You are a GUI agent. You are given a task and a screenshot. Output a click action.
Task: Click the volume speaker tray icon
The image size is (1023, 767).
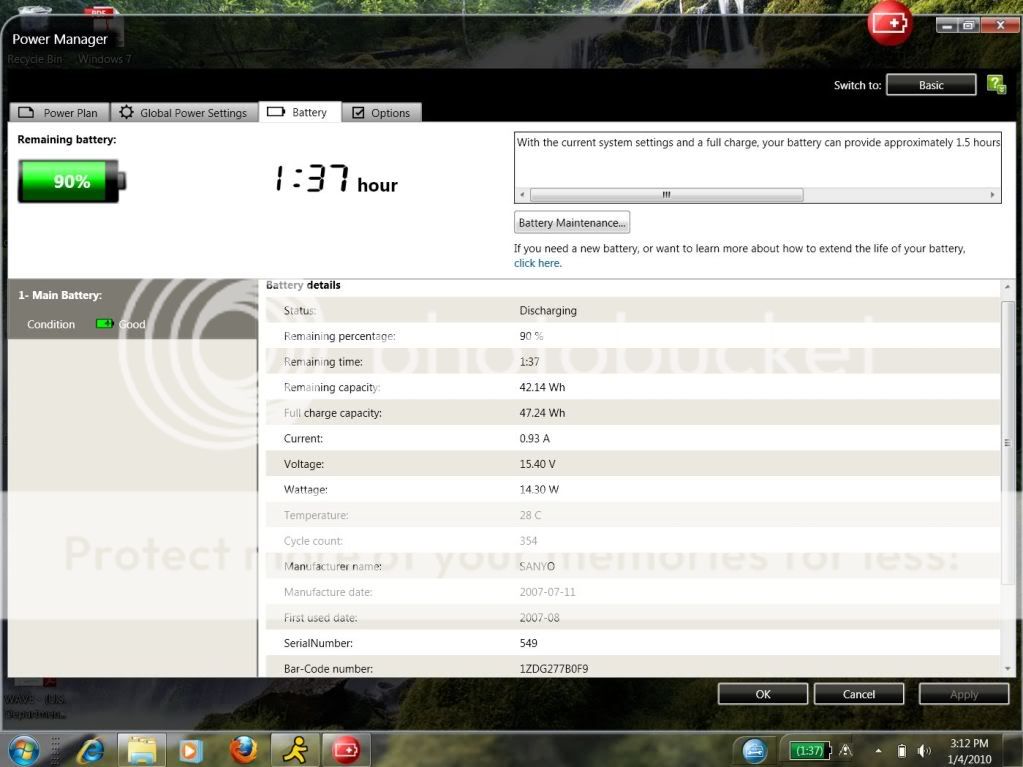[923, 750]
